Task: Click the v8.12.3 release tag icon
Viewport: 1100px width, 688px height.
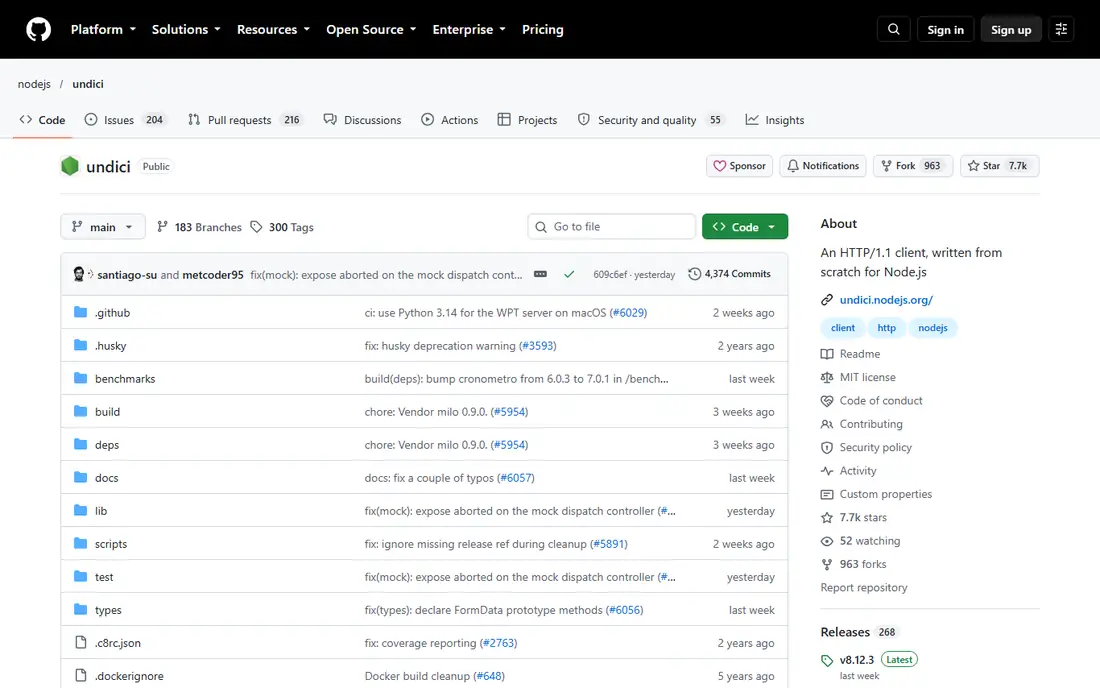Action: pyautogui.click(x=827, y=660)
